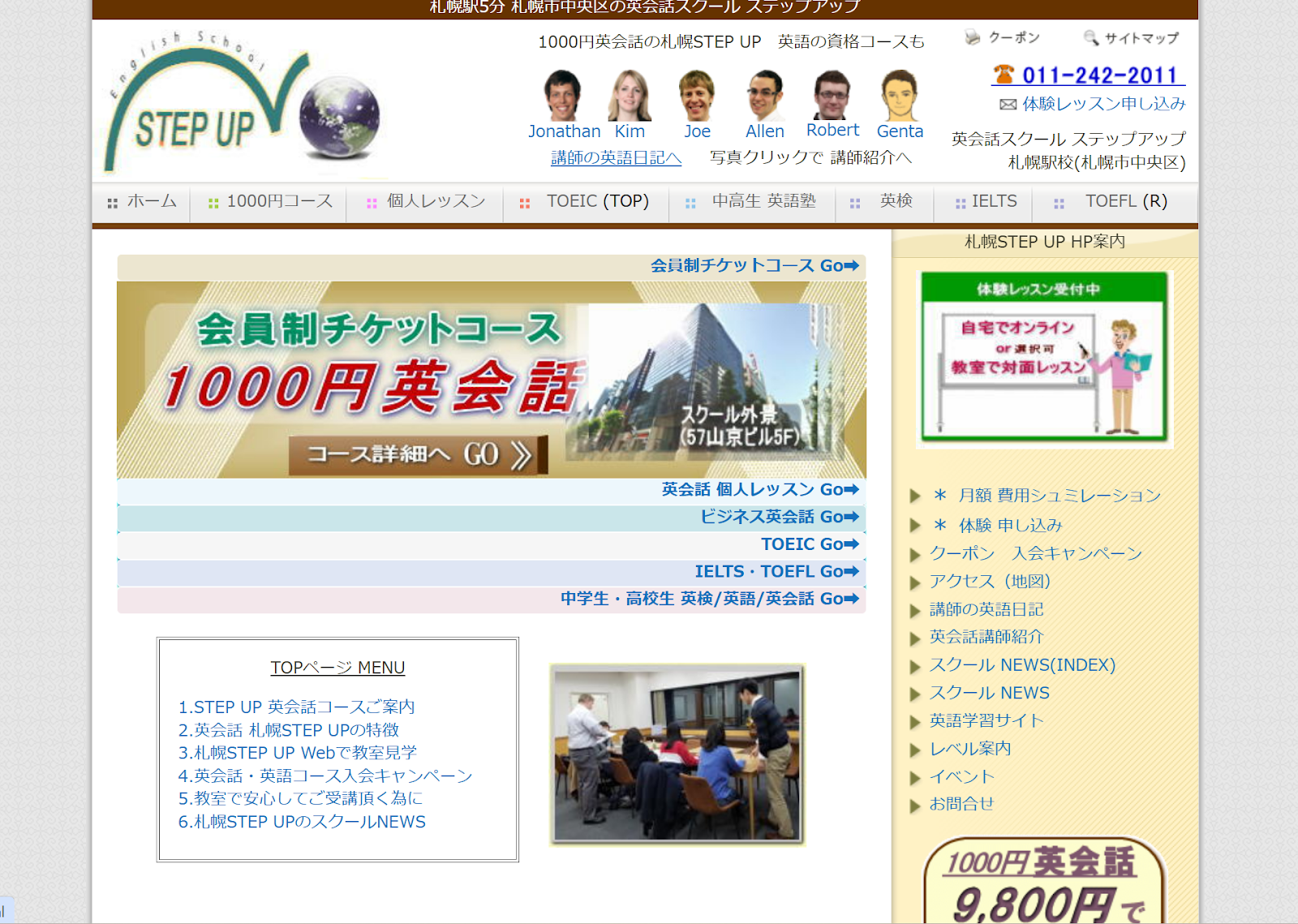Viewport: 1298px width, 924px height.
Task: Open Jonathan's teacher photo
Action: tap(562, 95)
